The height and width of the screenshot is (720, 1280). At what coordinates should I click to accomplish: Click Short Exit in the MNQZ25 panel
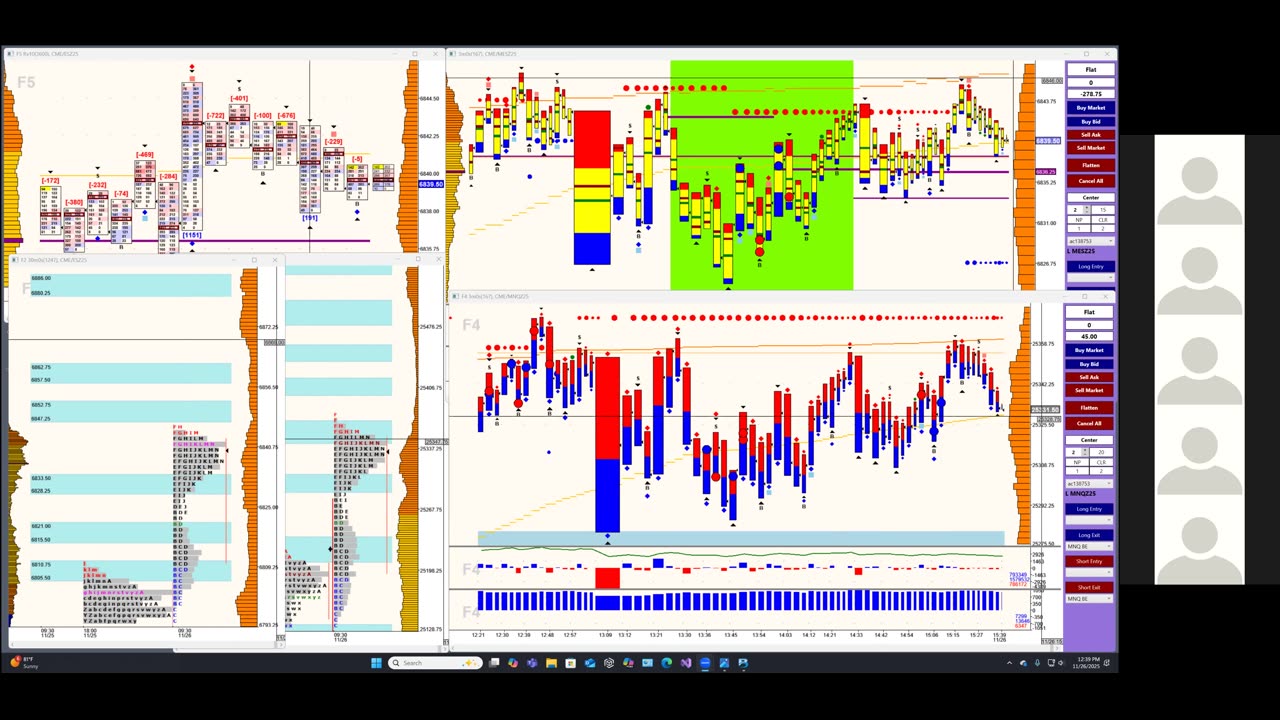click(1089, 587)
